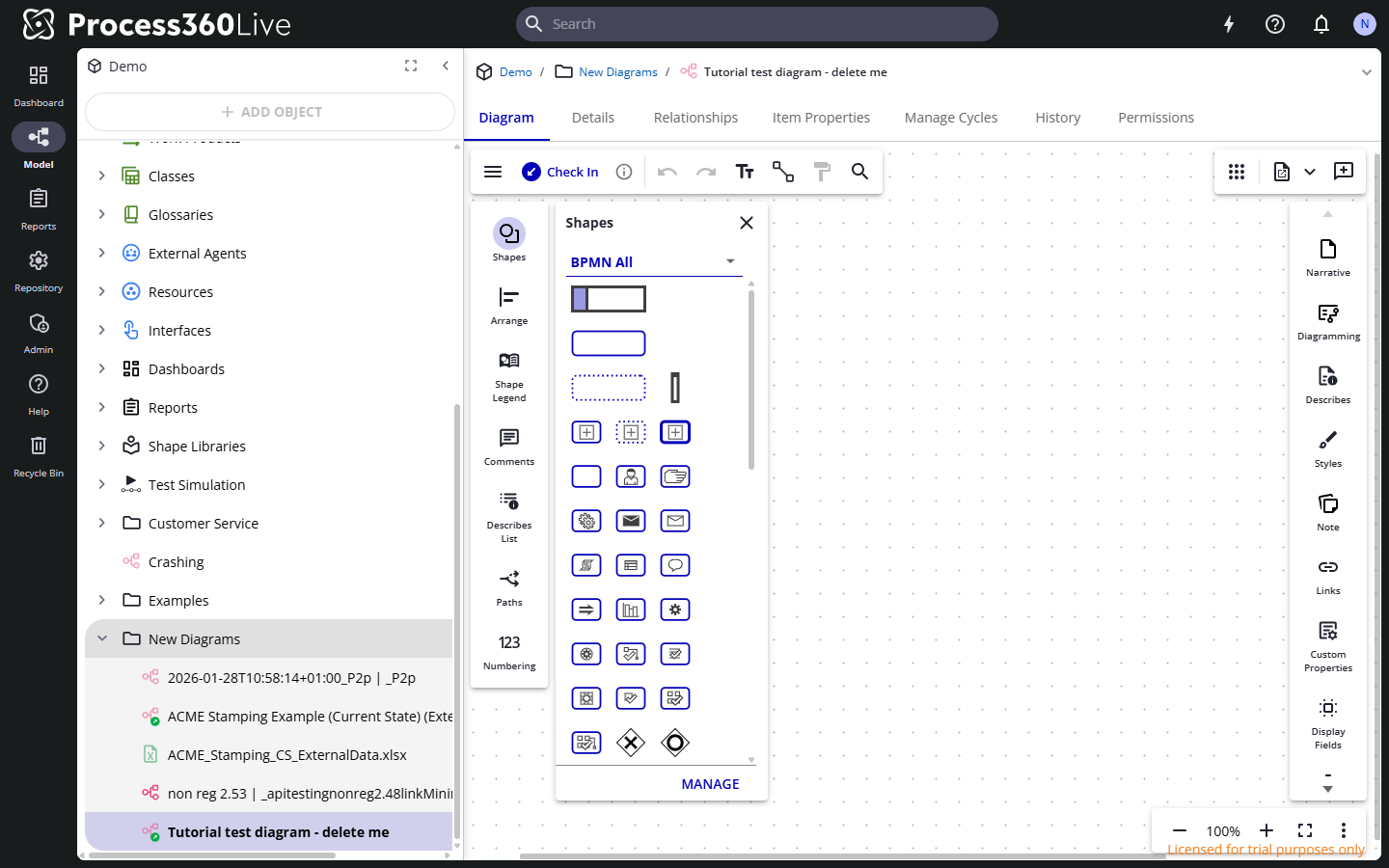
Task: Click the Redo arrow in toolbar
Action: (x=706, y=172)
